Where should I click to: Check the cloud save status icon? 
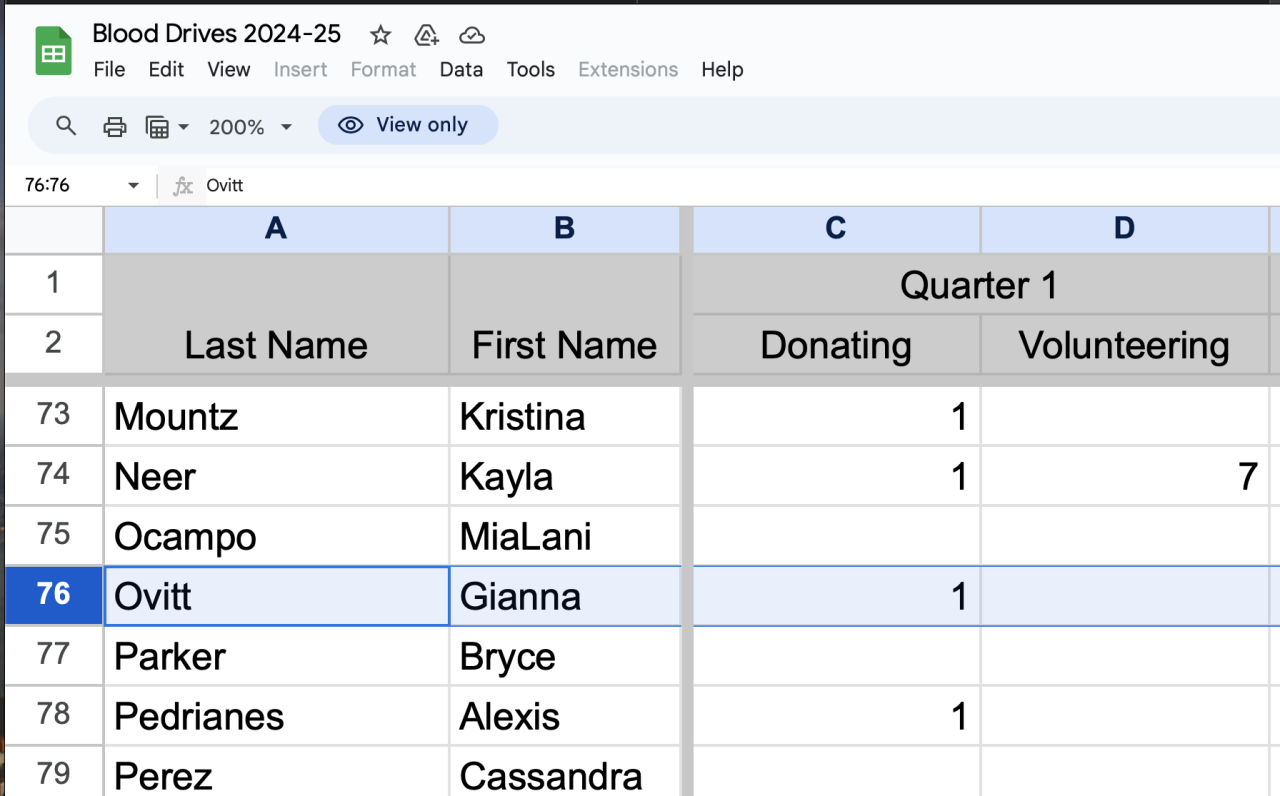pos(472,36)
